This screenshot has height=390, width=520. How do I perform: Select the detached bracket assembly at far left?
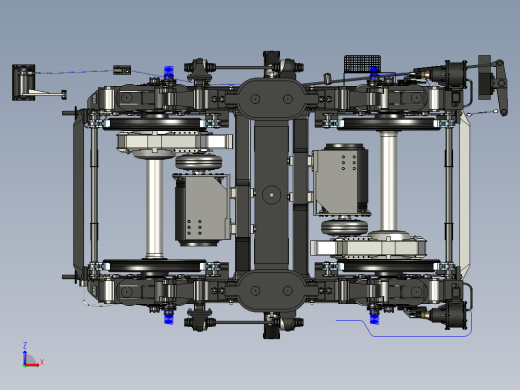[x=39, y=83]
